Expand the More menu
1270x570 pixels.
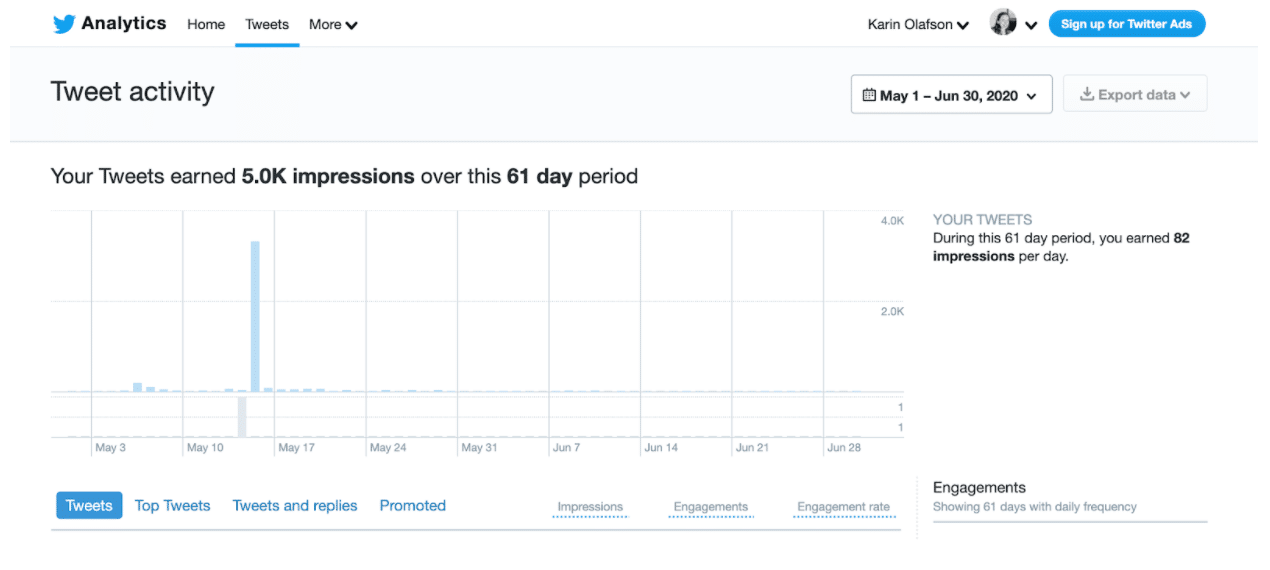click(333, 24)
